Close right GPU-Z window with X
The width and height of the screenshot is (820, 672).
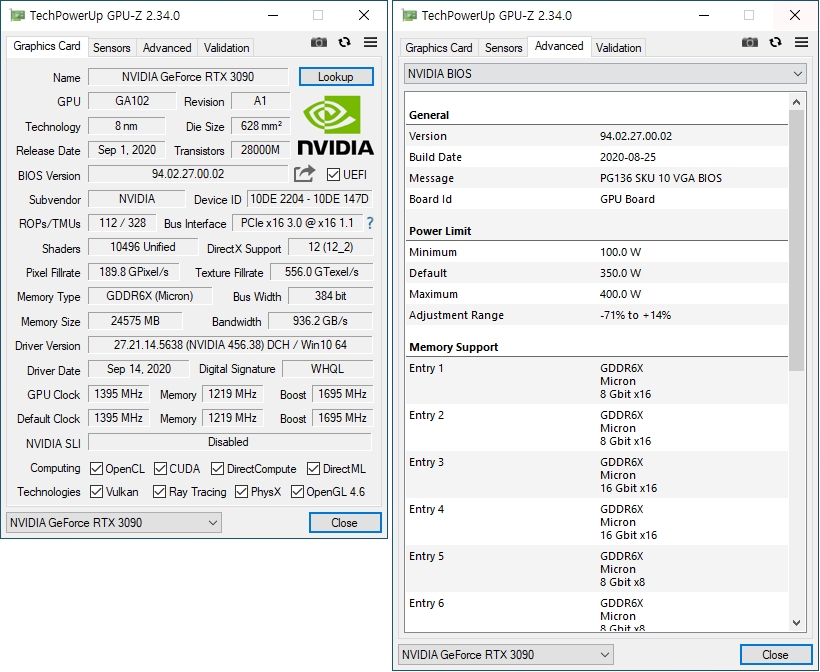pyautogui.click(x=795, y=15)
